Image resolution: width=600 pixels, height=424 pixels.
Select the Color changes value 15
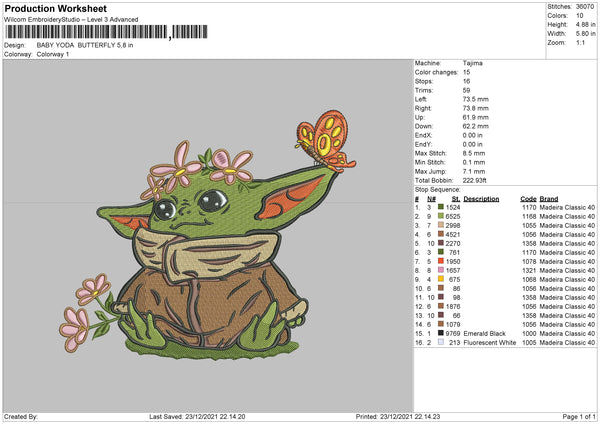[466, 72]
